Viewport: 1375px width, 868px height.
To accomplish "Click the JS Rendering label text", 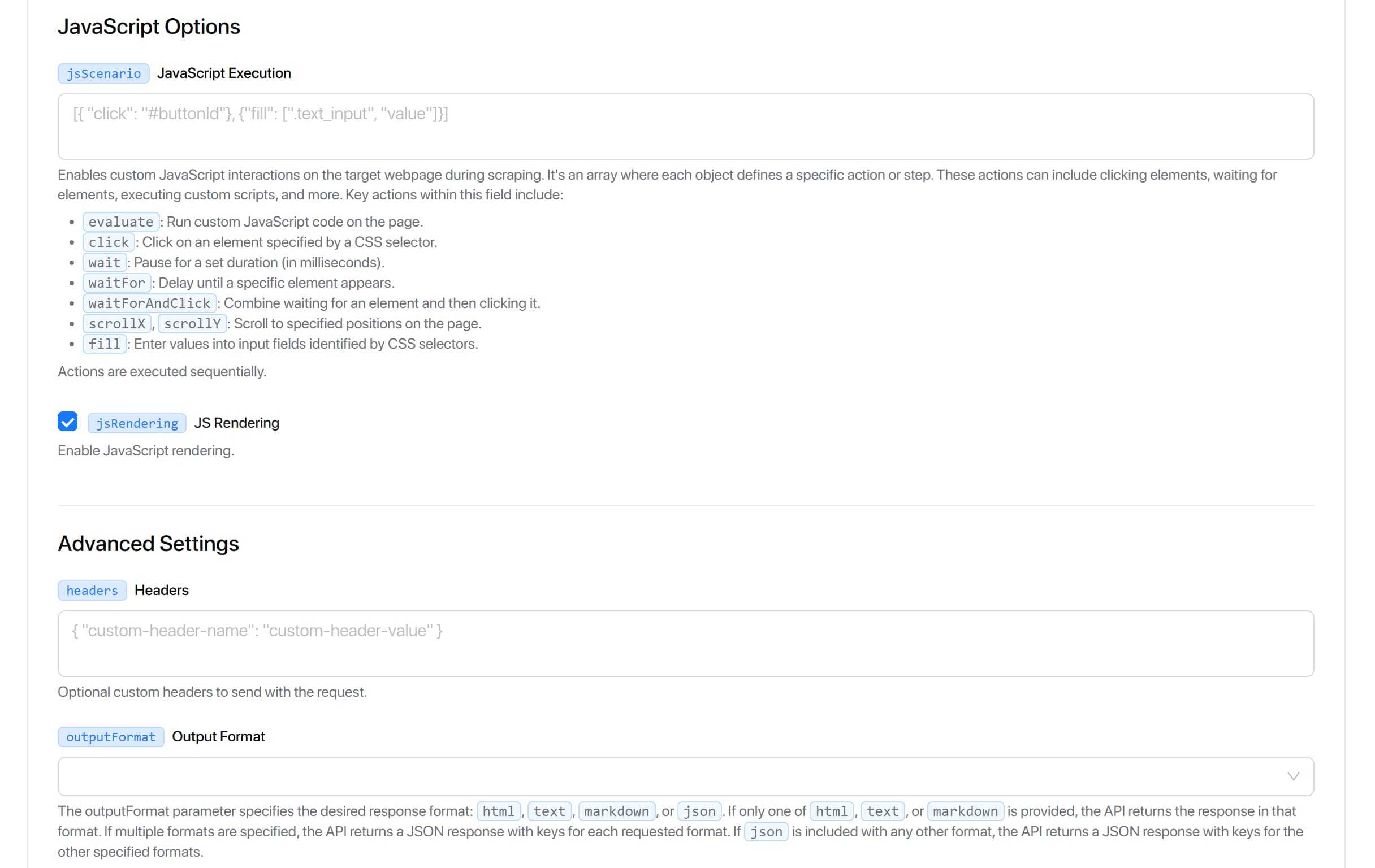I will (236, 423).
